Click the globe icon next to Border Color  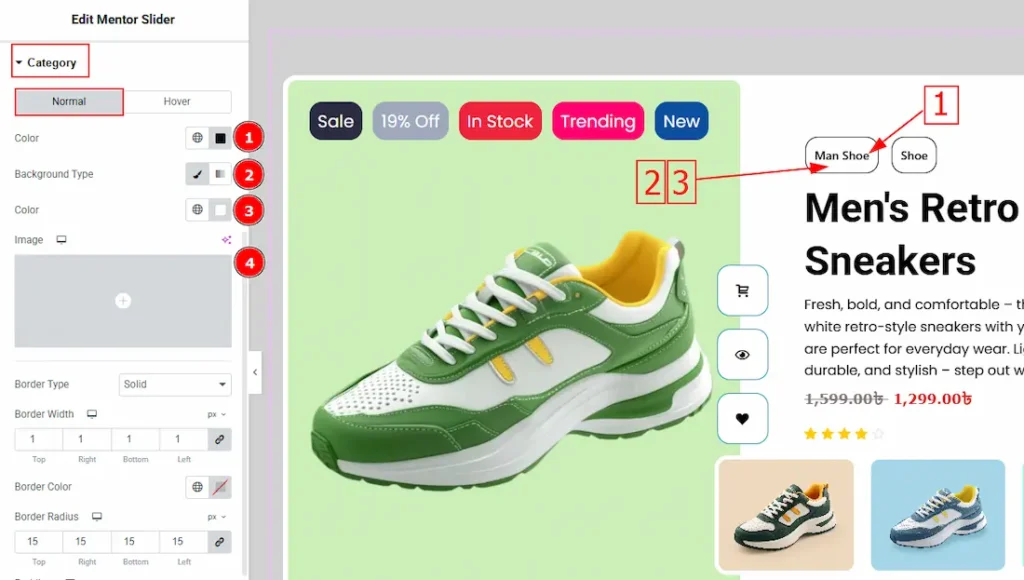(x=198, y=487)
